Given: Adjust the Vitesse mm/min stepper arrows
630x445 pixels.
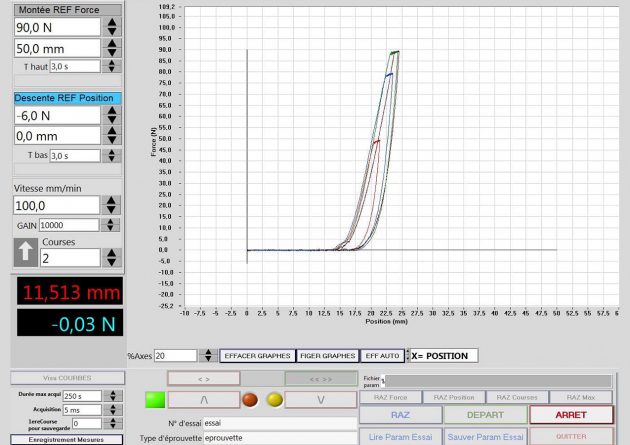Looking at the screenshot, I should click(112, 204).
